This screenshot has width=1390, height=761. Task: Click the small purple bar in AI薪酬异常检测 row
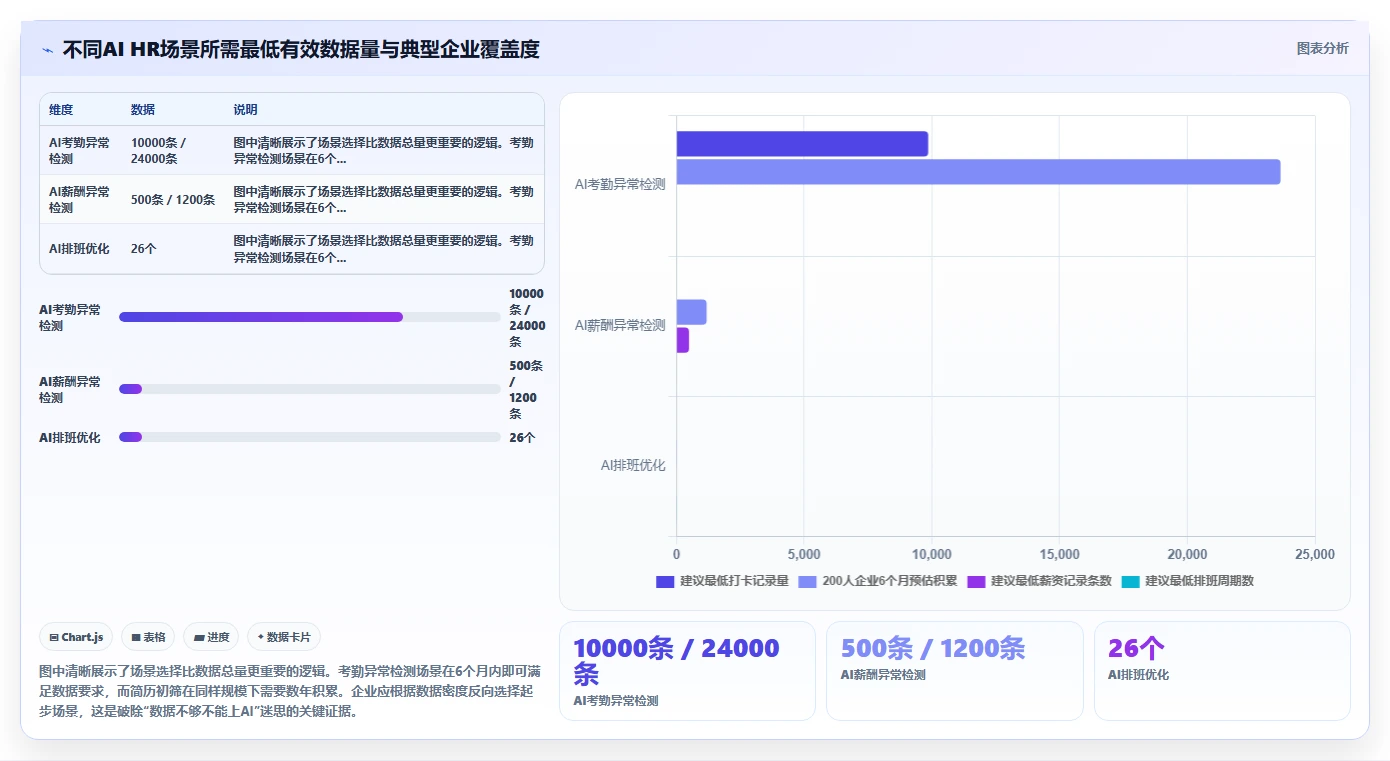(683, 340)
